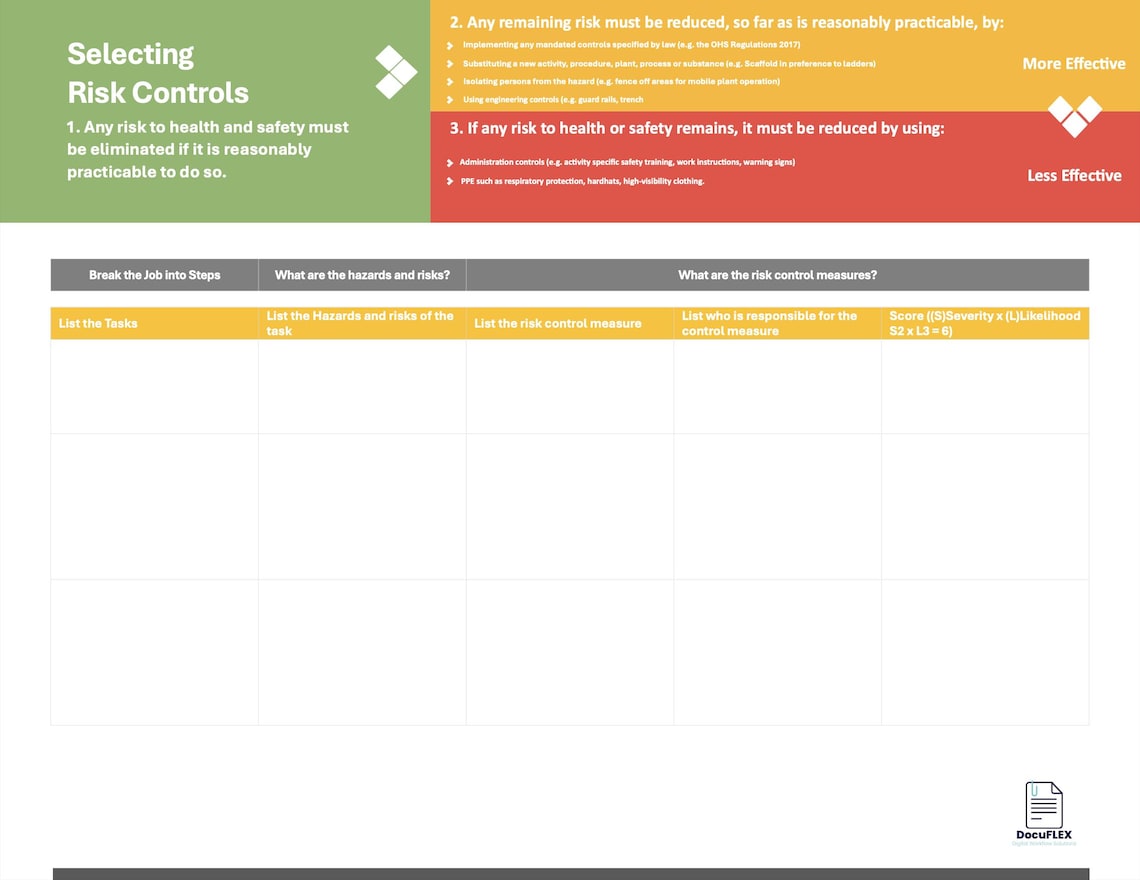Select the What are the hazards and risks? header
This screenshot has height=880, width=1140.
pos(362,274)
